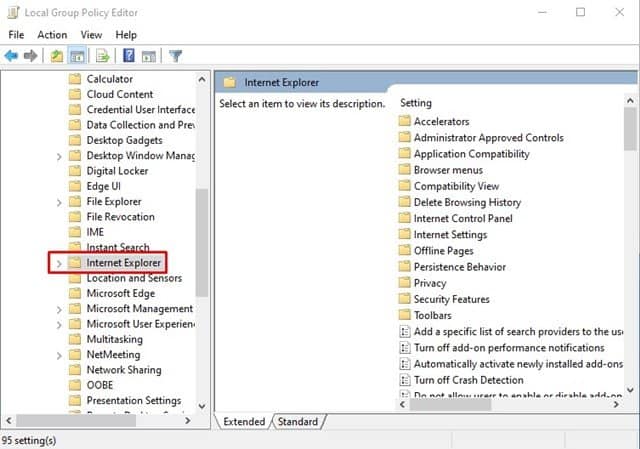Open Application Compatibility folder
640x449 pixels.
[471, 153]
